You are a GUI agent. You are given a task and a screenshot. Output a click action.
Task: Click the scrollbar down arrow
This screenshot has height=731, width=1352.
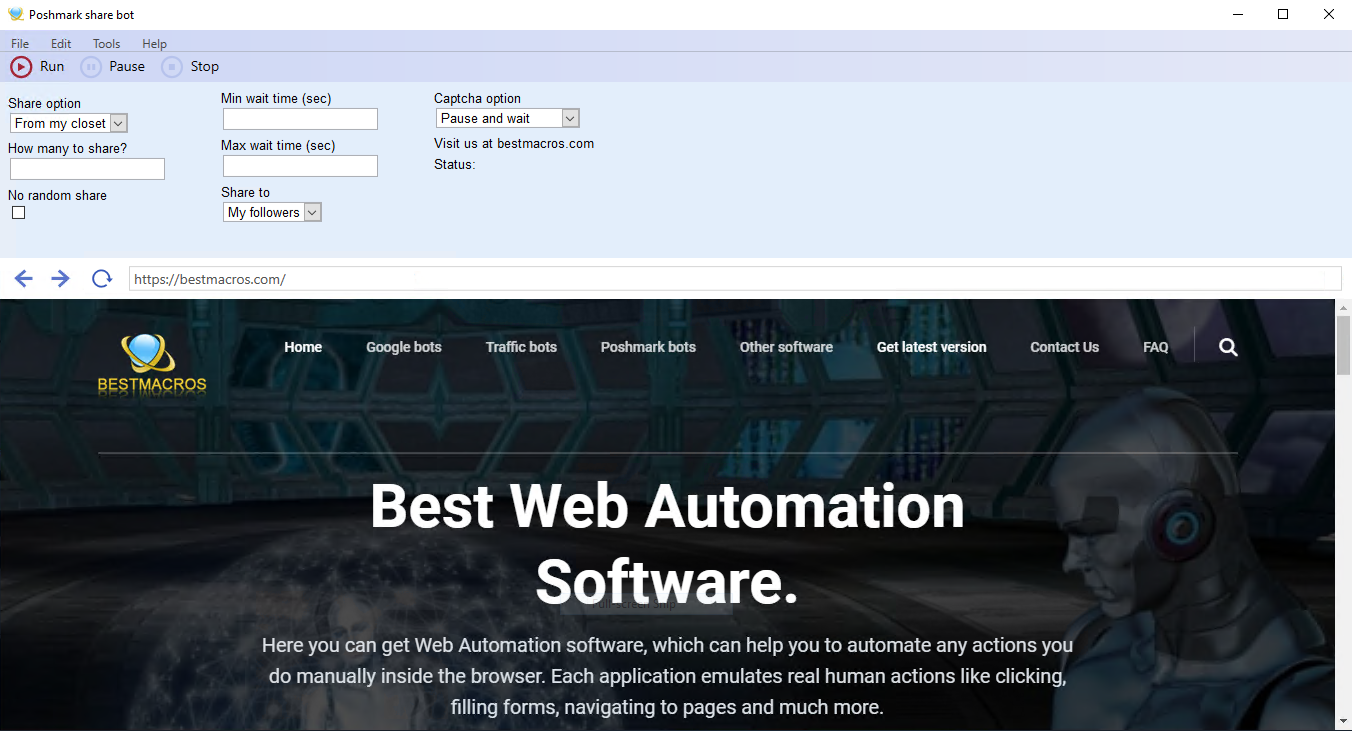point(1343,720)
